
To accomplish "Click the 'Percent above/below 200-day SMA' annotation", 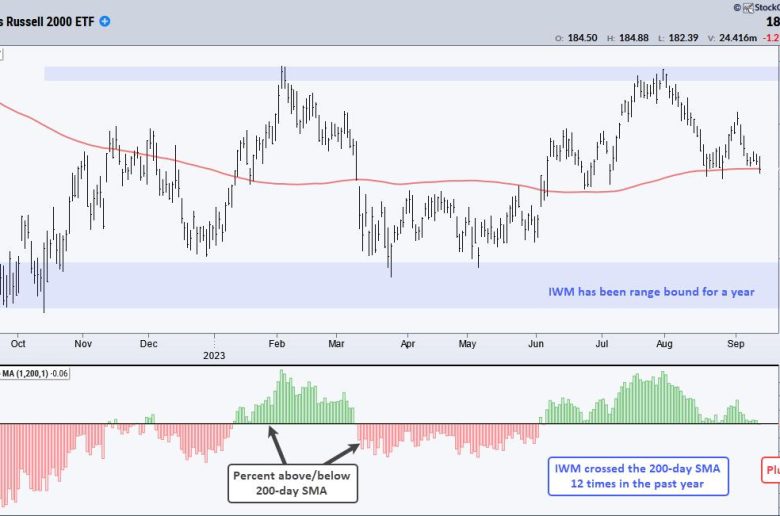I will point(292,483).
